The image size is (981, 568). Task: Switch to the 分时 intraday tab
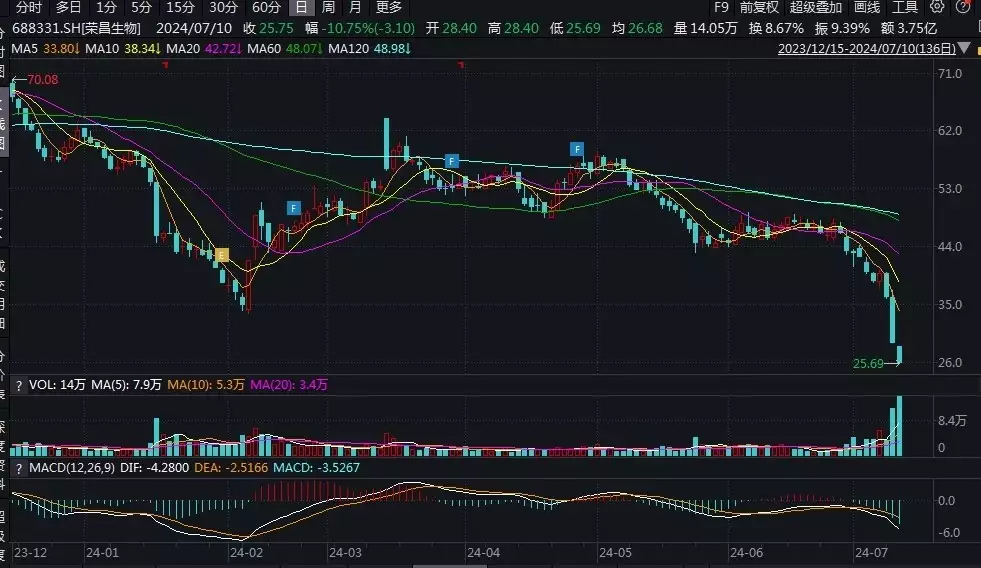[29, 8]
